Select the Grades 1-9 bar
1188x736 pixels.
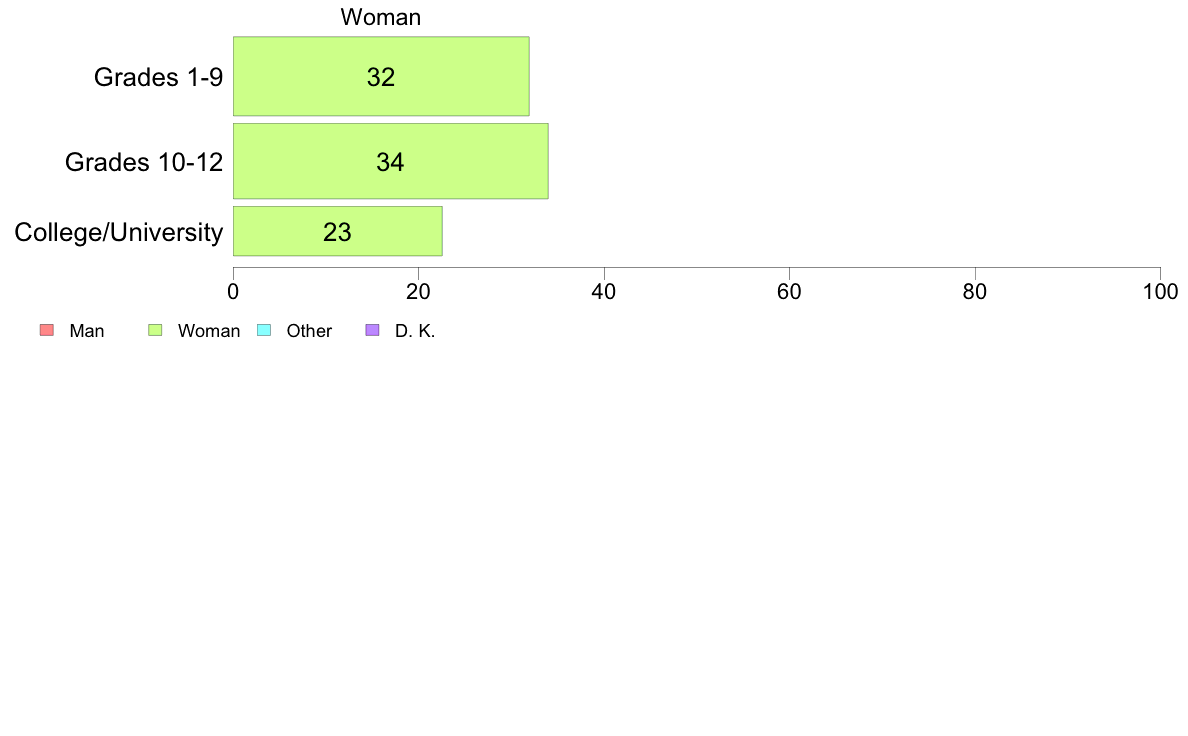(x=381, y=77)
